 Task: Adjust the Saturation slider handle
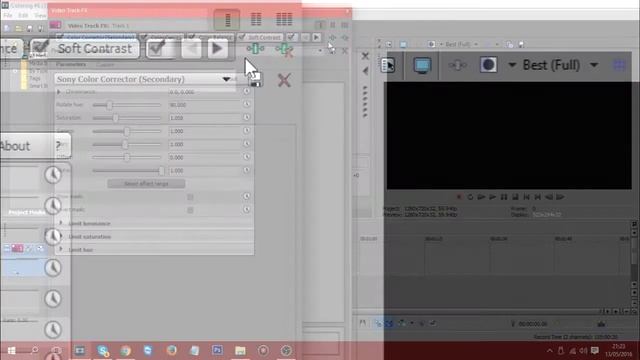click(116, 118)
